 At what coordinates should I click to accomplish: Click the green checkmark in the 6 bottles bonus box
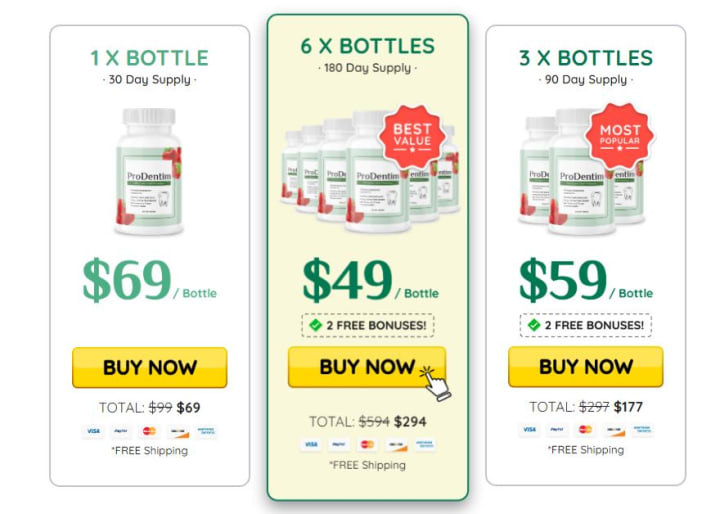315,325
